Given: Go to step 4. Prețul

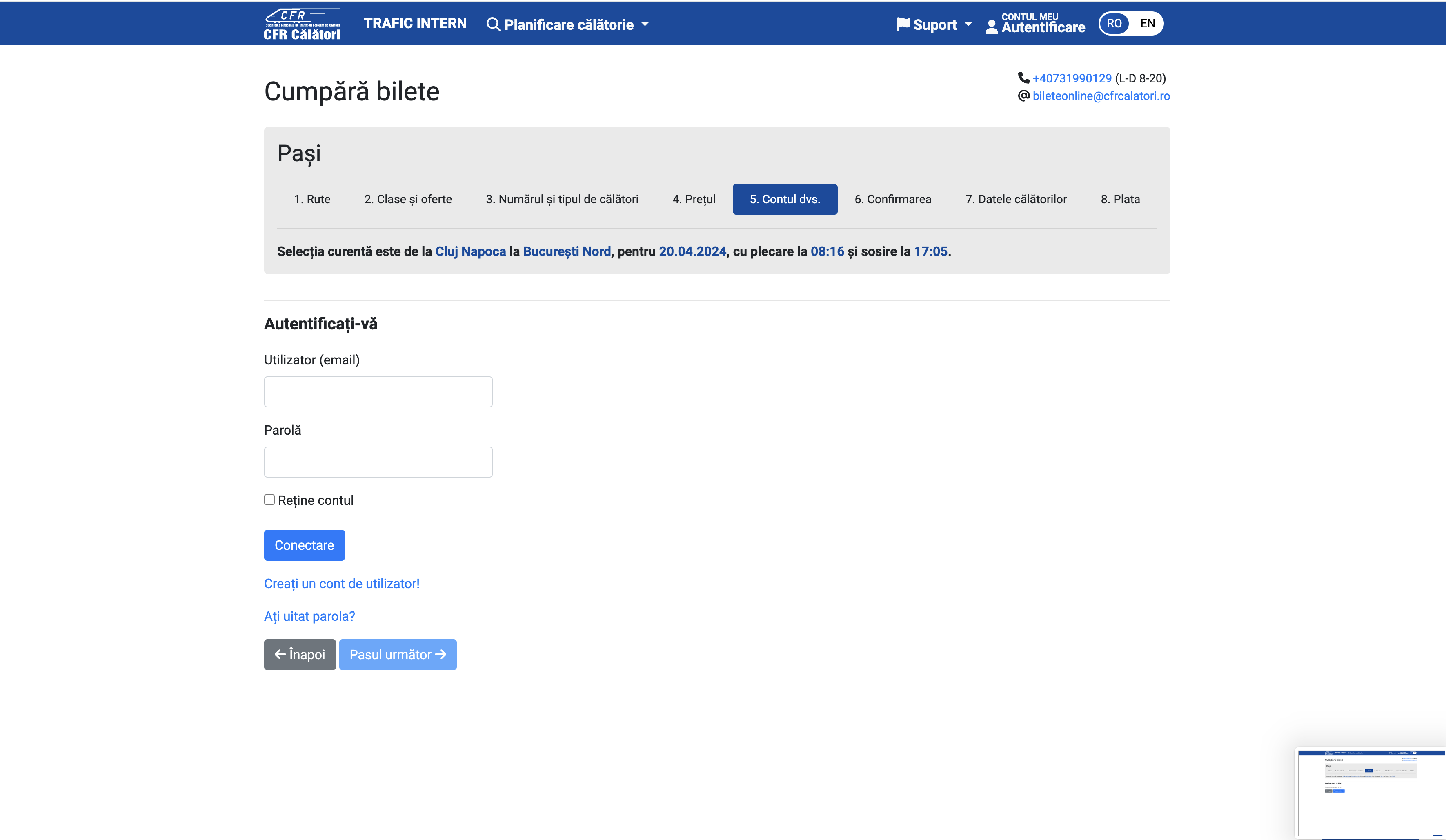Looking at the screenshot, I should click(x=694, y=199).
